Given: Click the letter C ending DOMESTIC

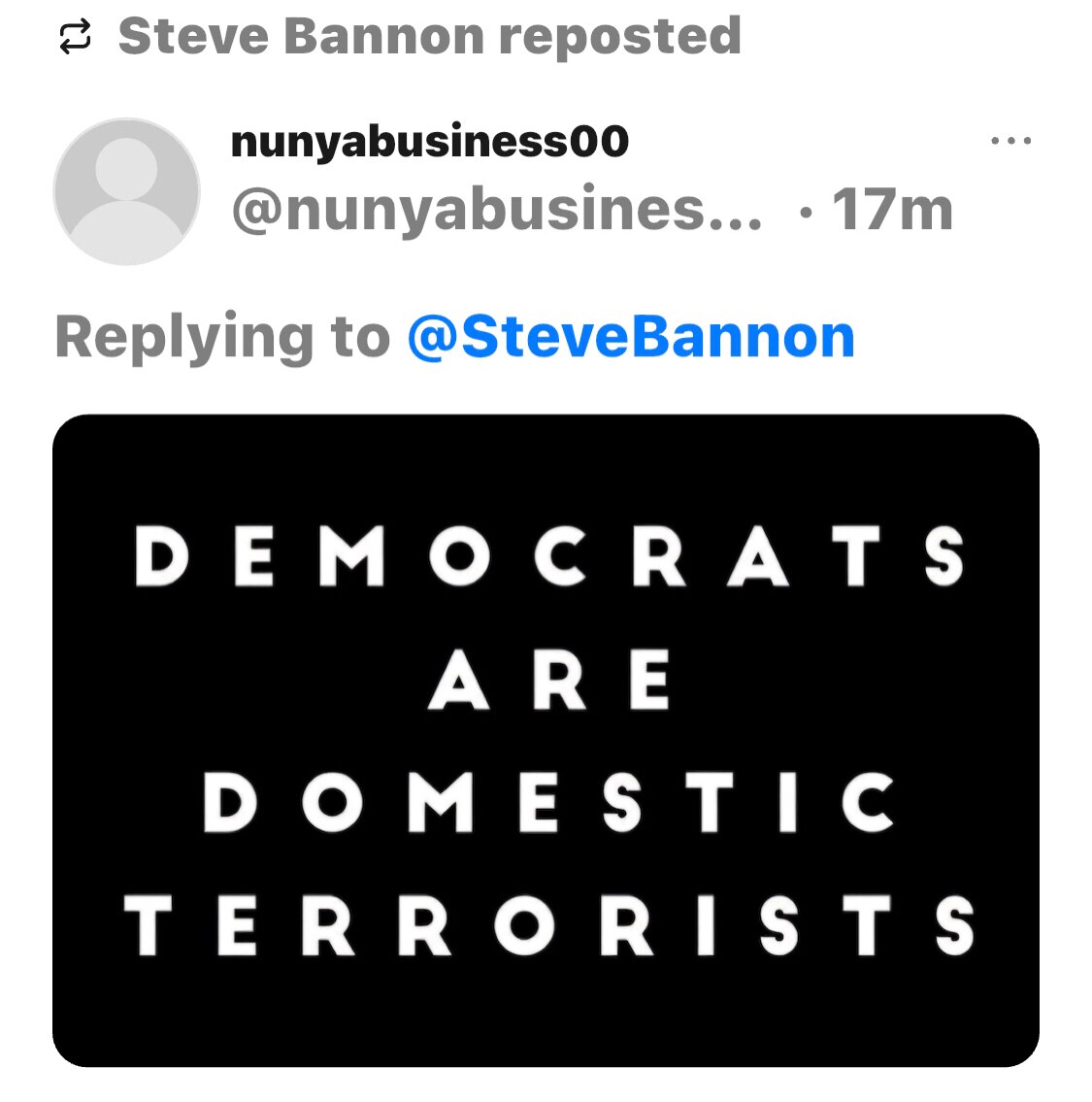Looking at the screenshot, I should pos(866,803).
